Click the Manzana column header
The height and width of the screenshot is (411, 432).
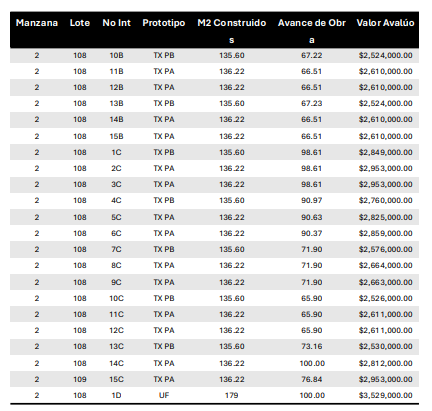pos(37,23)
